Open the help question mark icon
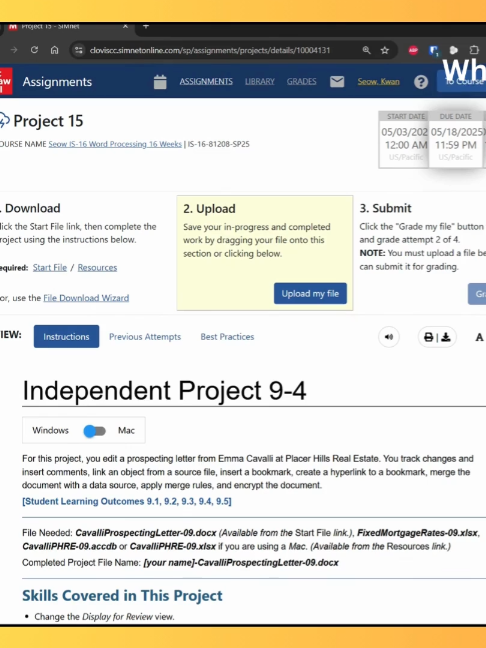Screen dimensions: 486x648 (x=421, y=82)
